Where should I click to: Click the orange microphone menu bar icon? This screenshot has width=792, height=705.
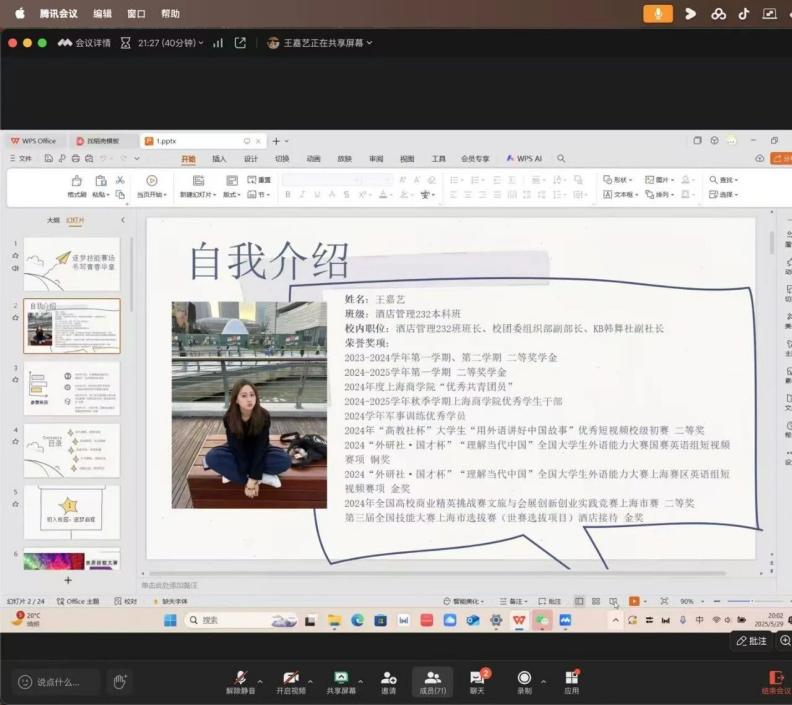(x=657, y=13)
